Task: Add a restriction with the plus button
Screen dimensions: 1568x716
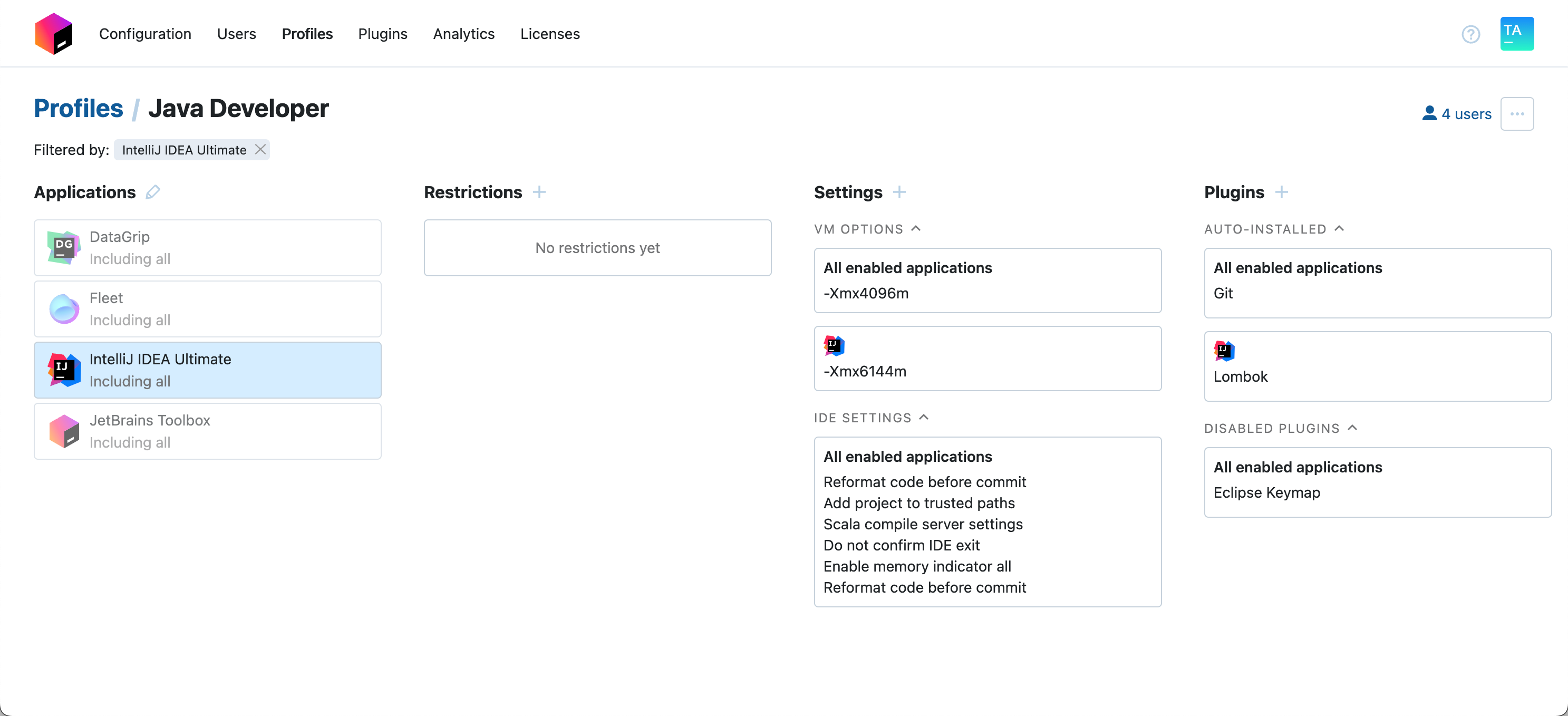Action: [540, 192]
